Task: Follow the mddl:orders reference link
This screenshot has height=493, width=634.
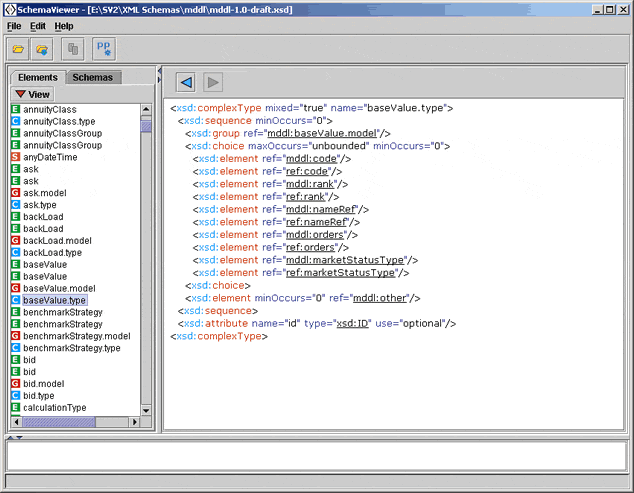Action: point(315,235)
